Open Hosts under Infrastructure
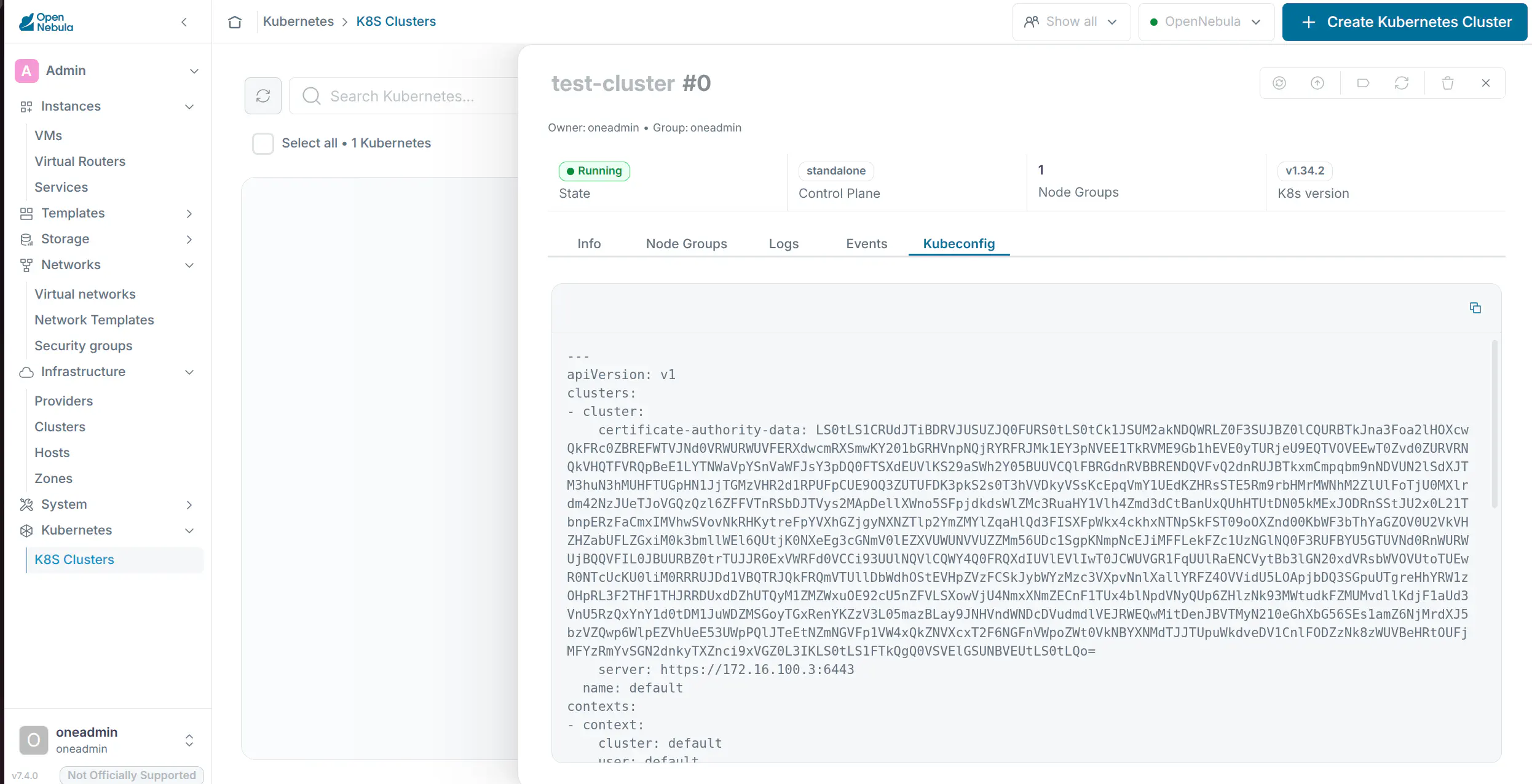 [52, 453]
